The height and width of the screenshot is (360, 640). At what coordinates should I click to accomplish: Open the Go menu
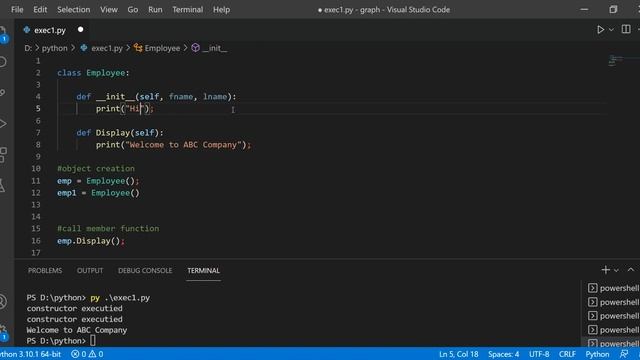pos(133,9)
